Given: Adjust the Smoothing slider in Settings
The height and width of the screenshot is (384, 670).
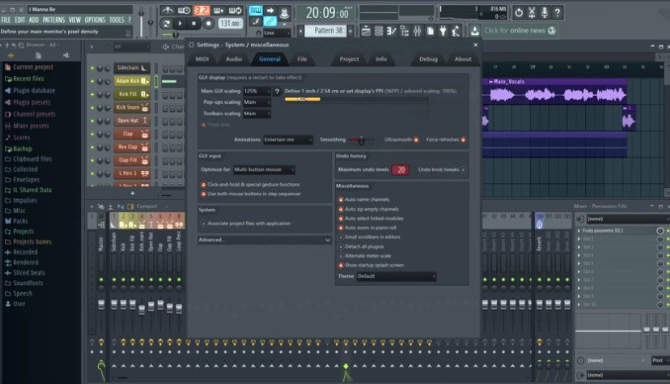Looking at the screenshot, I should pos(361,140).
